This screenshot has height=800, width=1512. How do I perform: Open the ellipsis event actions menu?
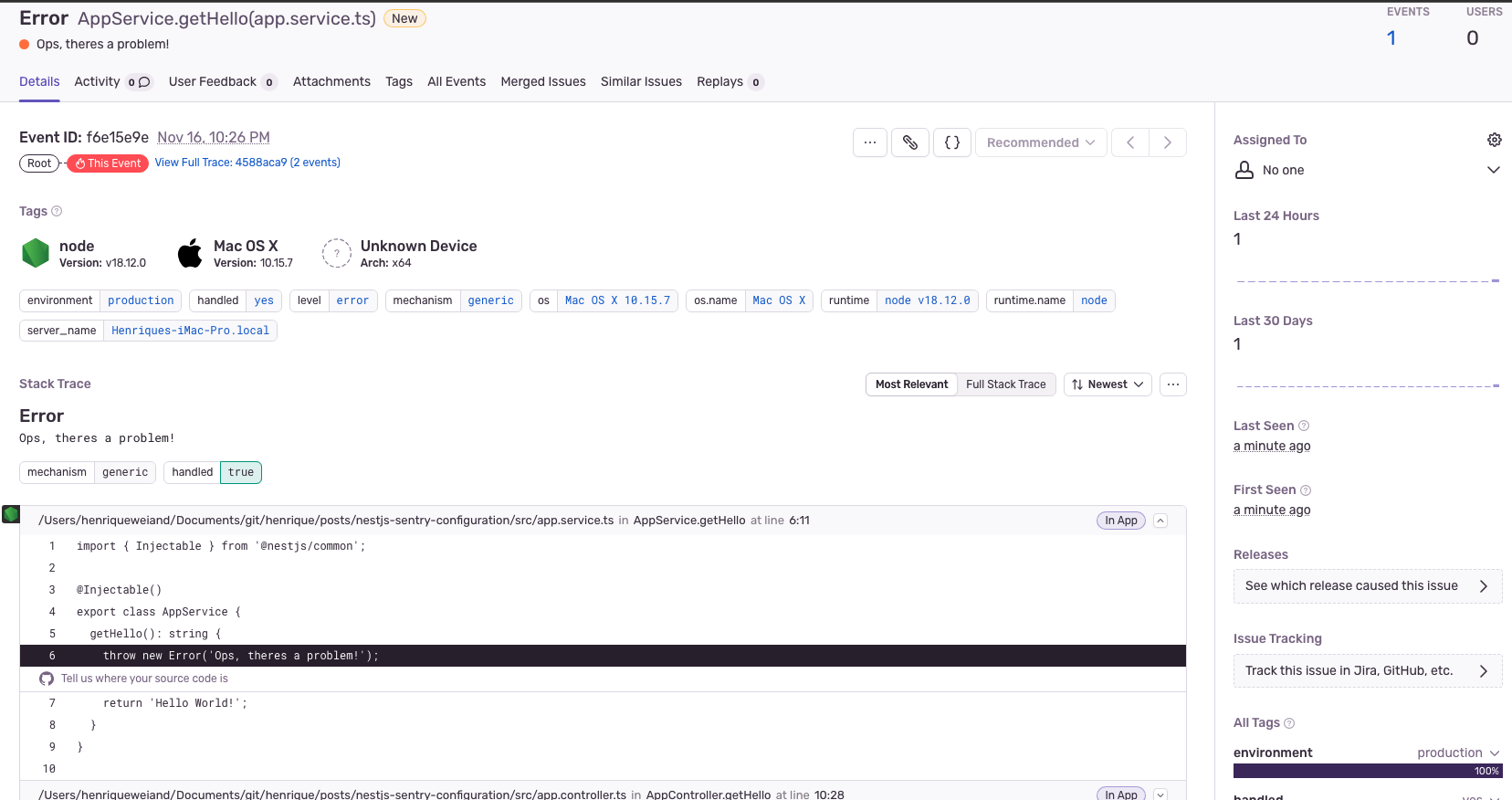pos(870,142)
